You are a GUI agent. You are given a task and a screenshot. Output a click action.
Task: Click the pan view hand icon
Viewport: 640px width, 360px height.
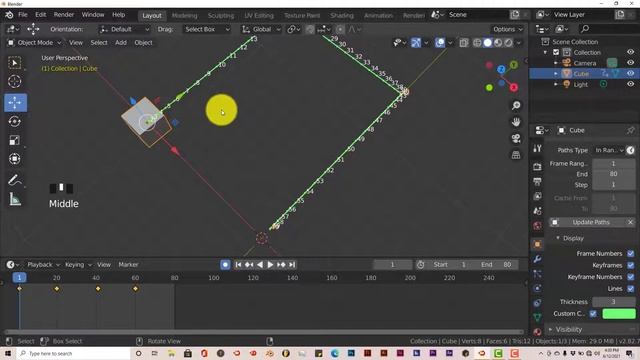tap(516, 122)
